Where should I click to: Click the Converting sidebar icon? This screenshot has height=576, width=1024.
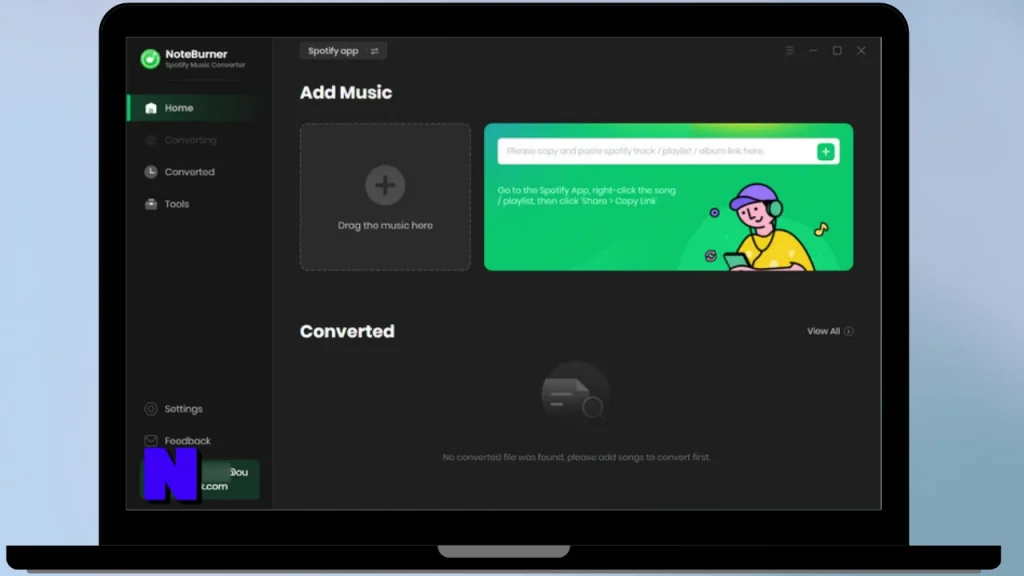151,140
